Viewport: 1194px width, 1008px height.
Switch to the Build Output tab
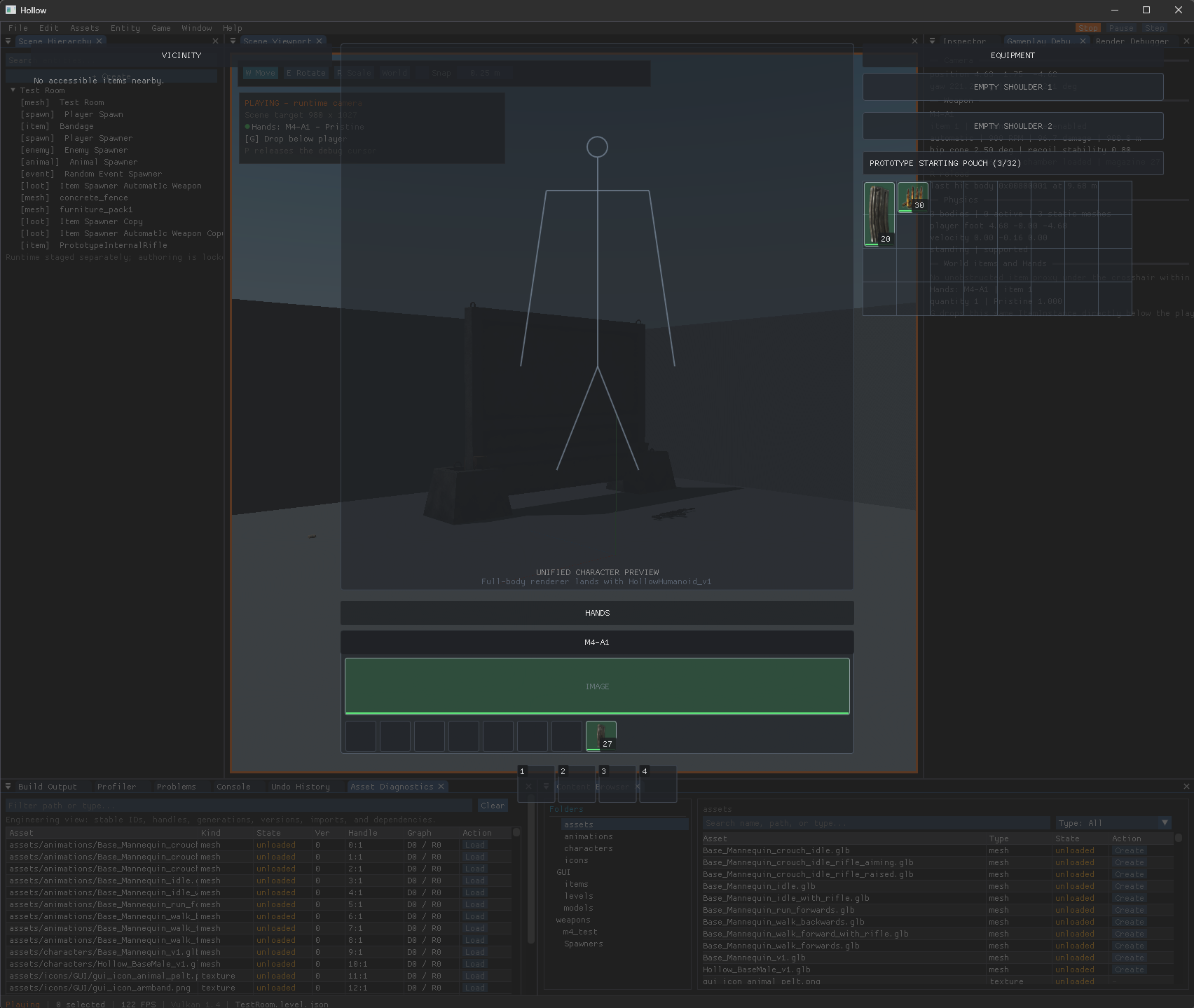[48, 787]
